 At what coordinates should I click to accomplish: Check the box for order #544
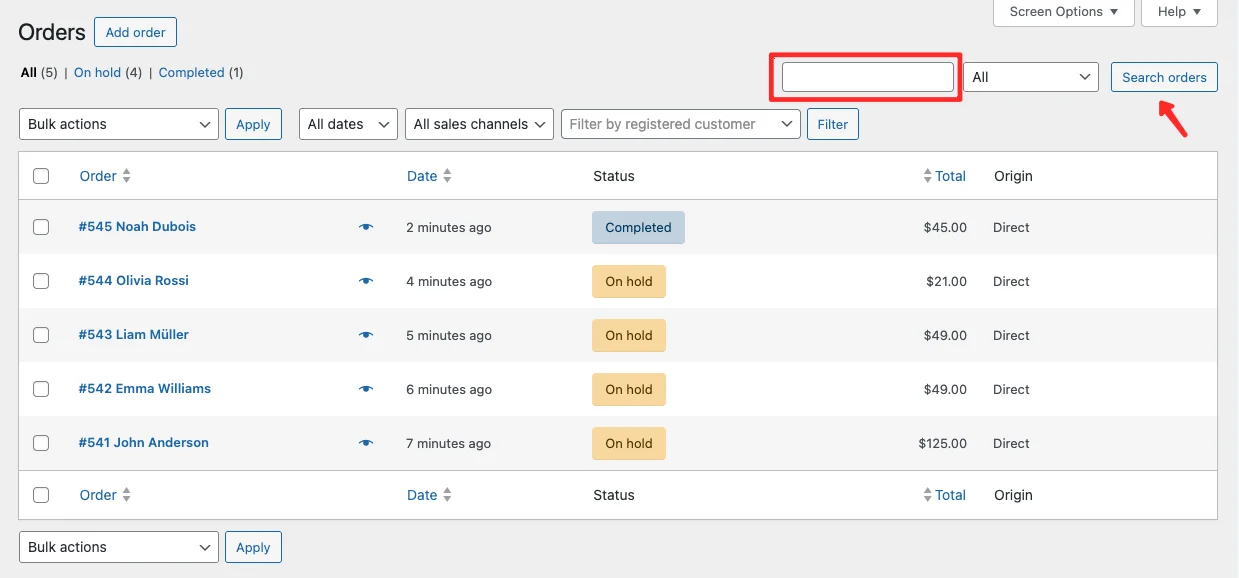41,281
